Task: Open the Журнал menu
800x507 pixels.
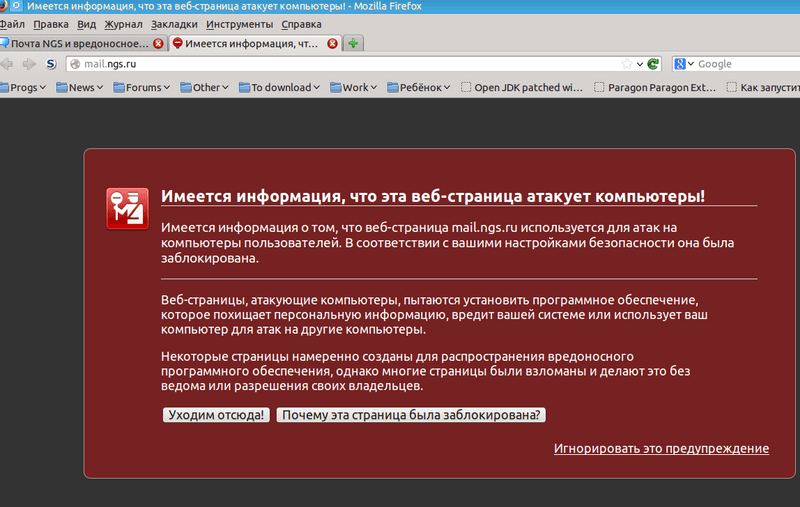Action: tap(123, 24)
